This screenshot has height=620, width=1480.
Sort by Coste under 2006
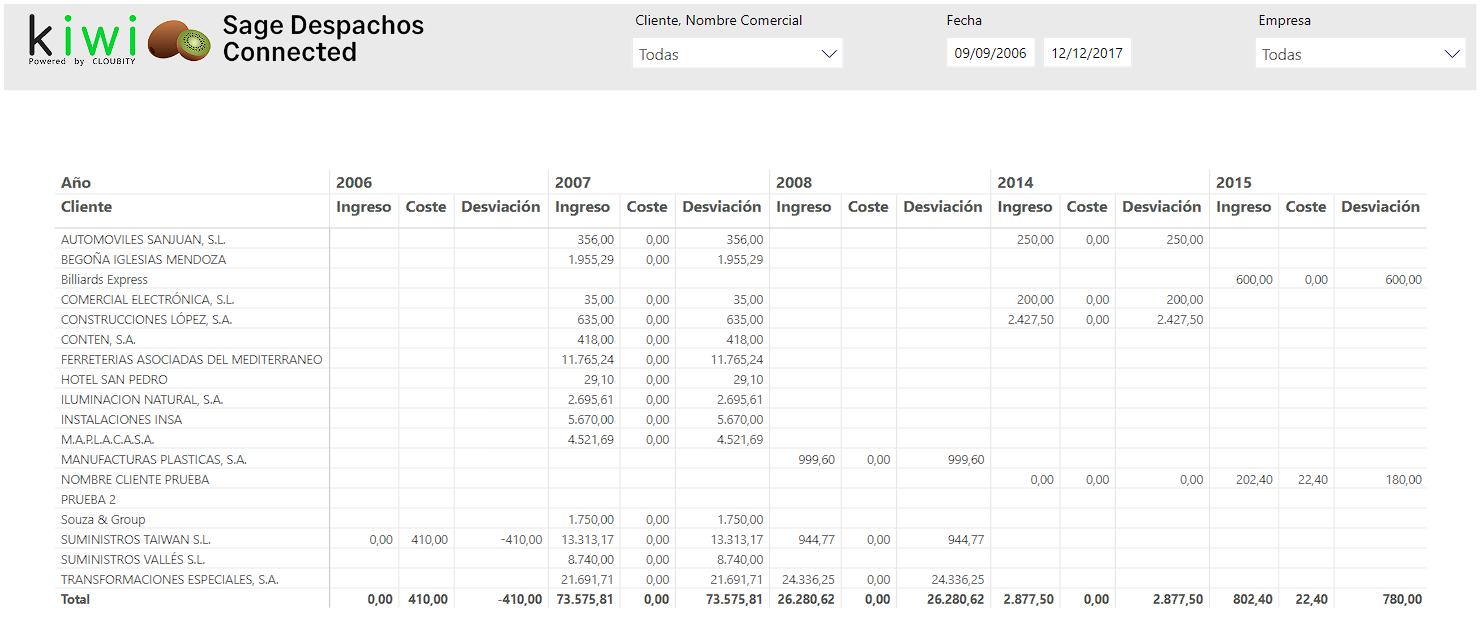(426, 207)
